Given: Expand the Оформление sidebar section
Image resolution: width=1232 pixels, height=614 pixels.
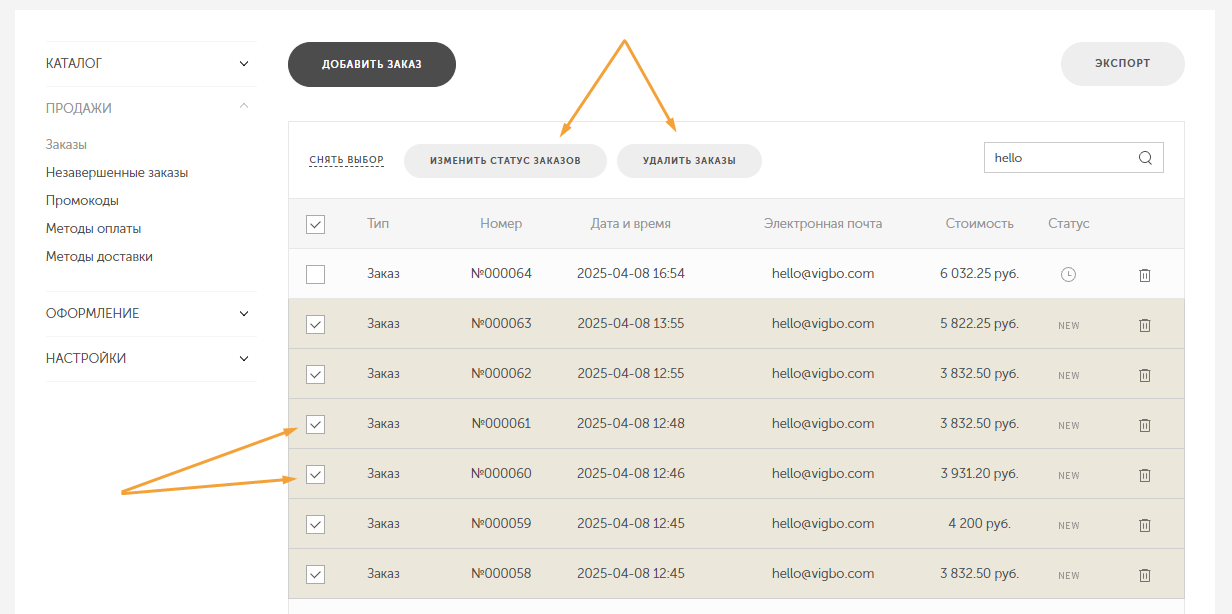Looking at the screenshot, I should (150, 314).
